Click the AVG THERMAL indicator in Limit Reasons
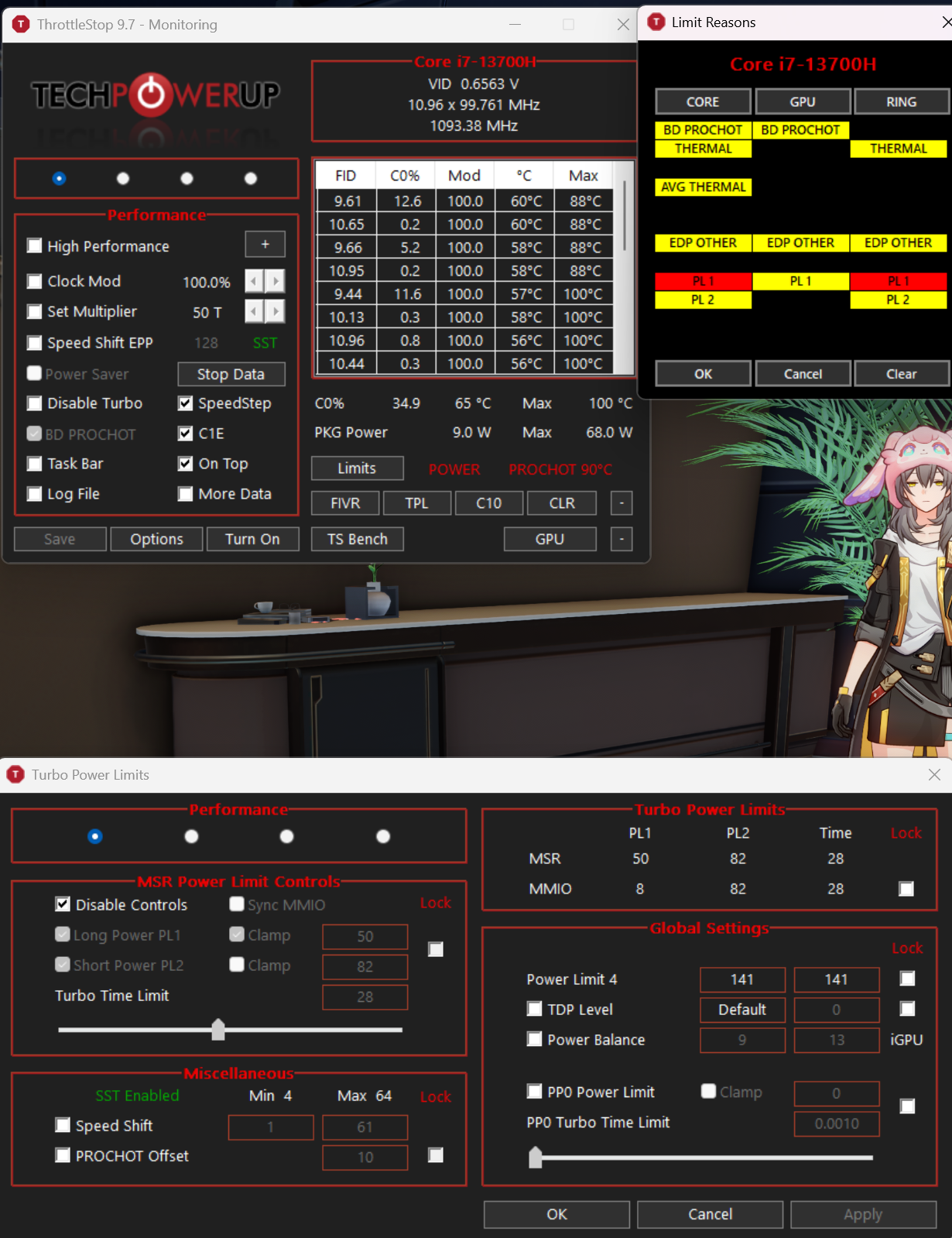This screenshot has width=952, height=1238. click(x=703, y=187)
